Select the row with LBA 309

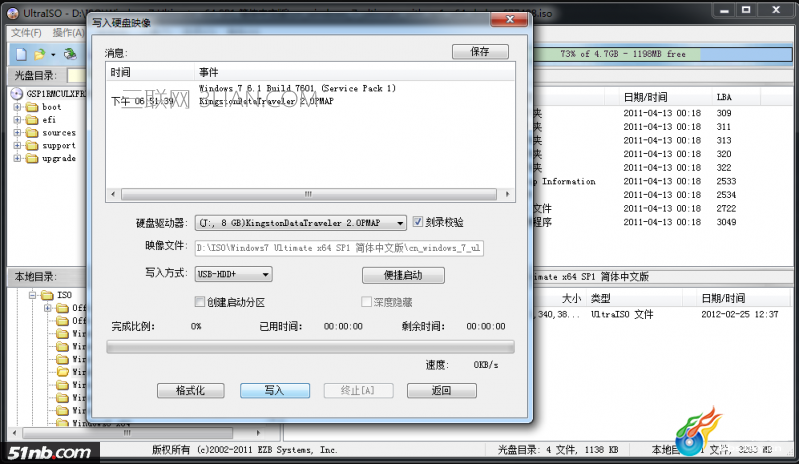tap(663, 113)
